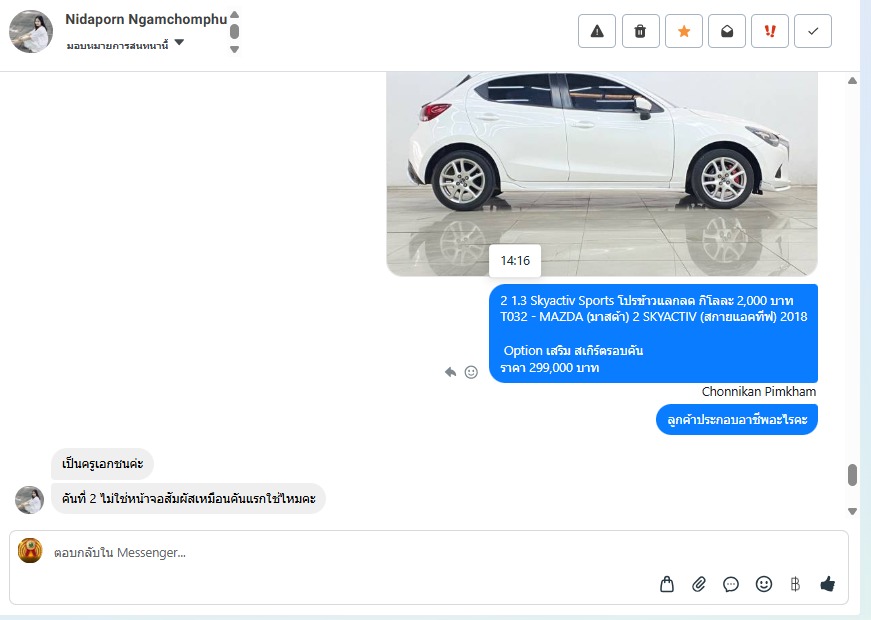
Task: Click มอบหมายการสนทนานี้ label
Action: tap(117, 46)
